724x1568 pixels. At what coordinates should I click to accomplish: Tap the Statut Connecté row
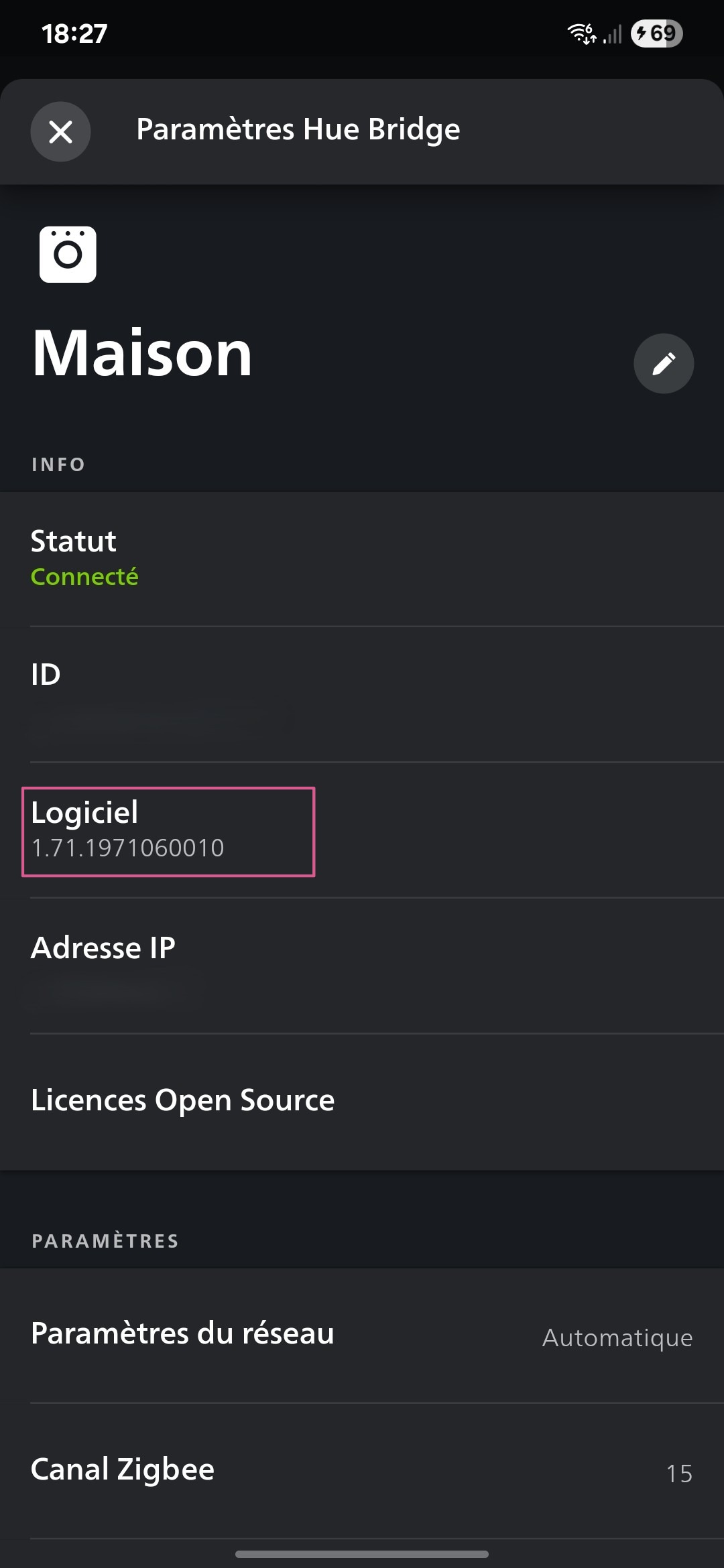click(x=362, y=559)
